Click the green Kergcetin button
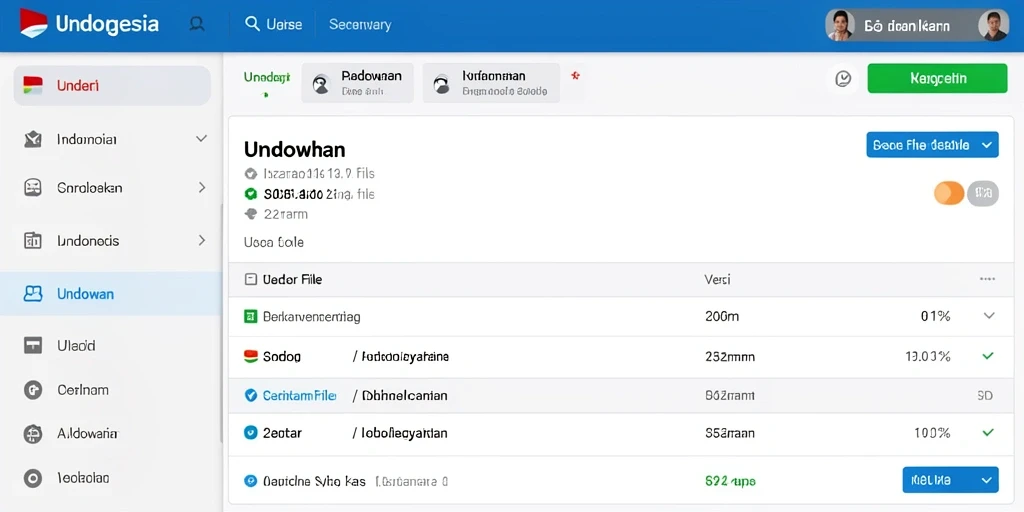The width and height of the screenshot is (1024, 512). pyautogui.click(x=937, y=78)
